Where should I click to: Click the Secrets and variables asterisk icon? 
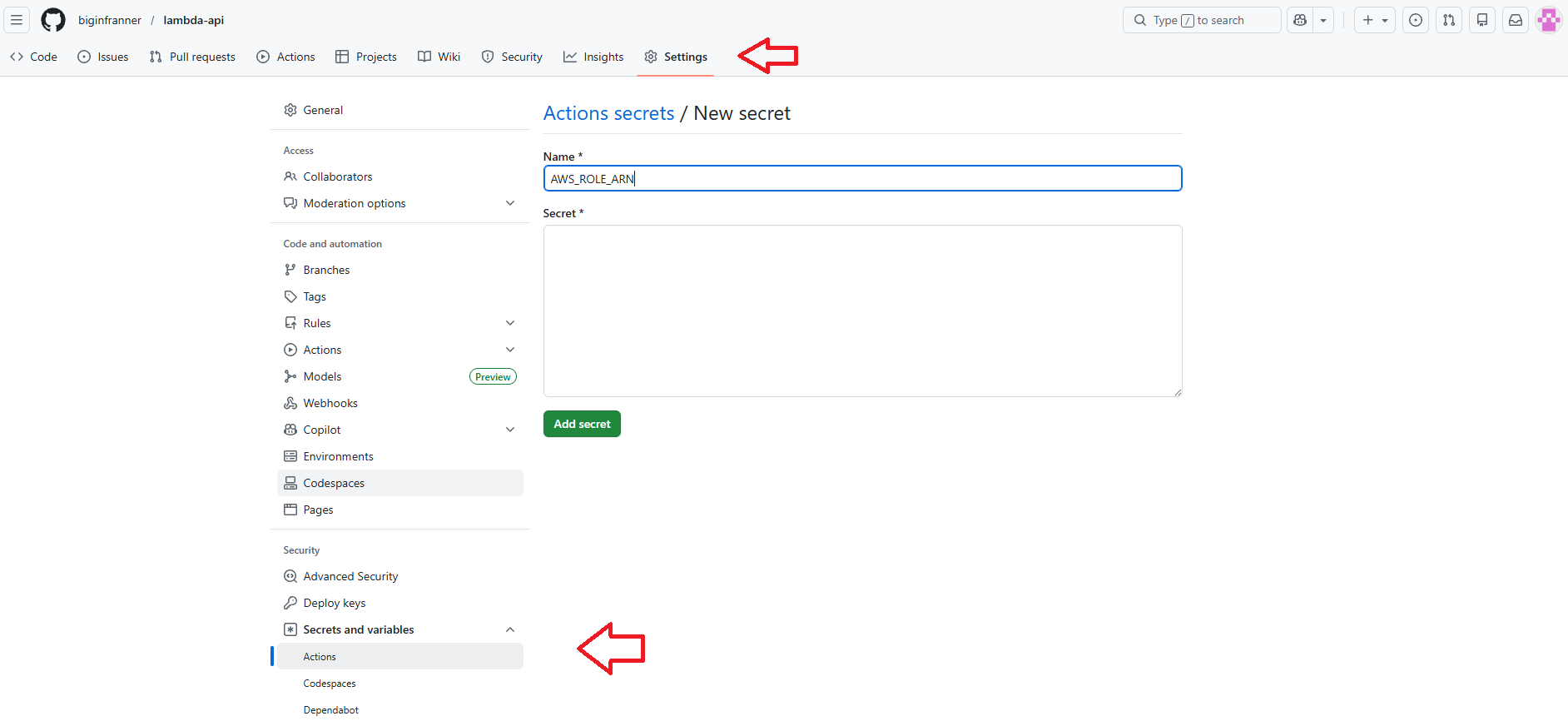290,629
